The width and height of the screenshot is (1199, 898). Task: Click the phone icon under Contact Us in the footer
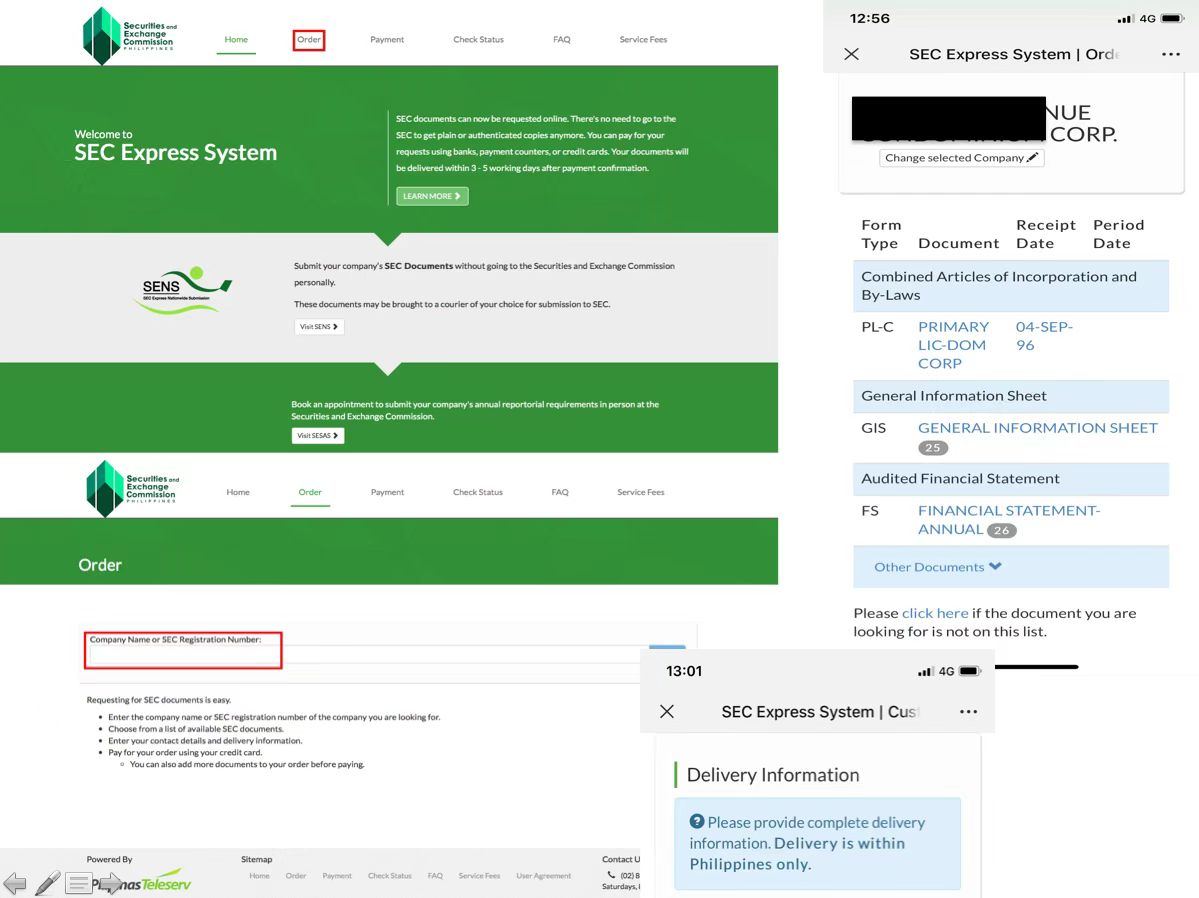(x=611, y=874)
